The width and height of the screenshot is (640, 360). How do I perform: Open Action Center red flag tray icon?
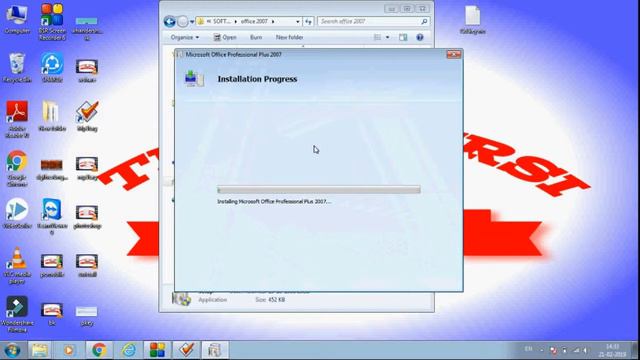(553, 350)
